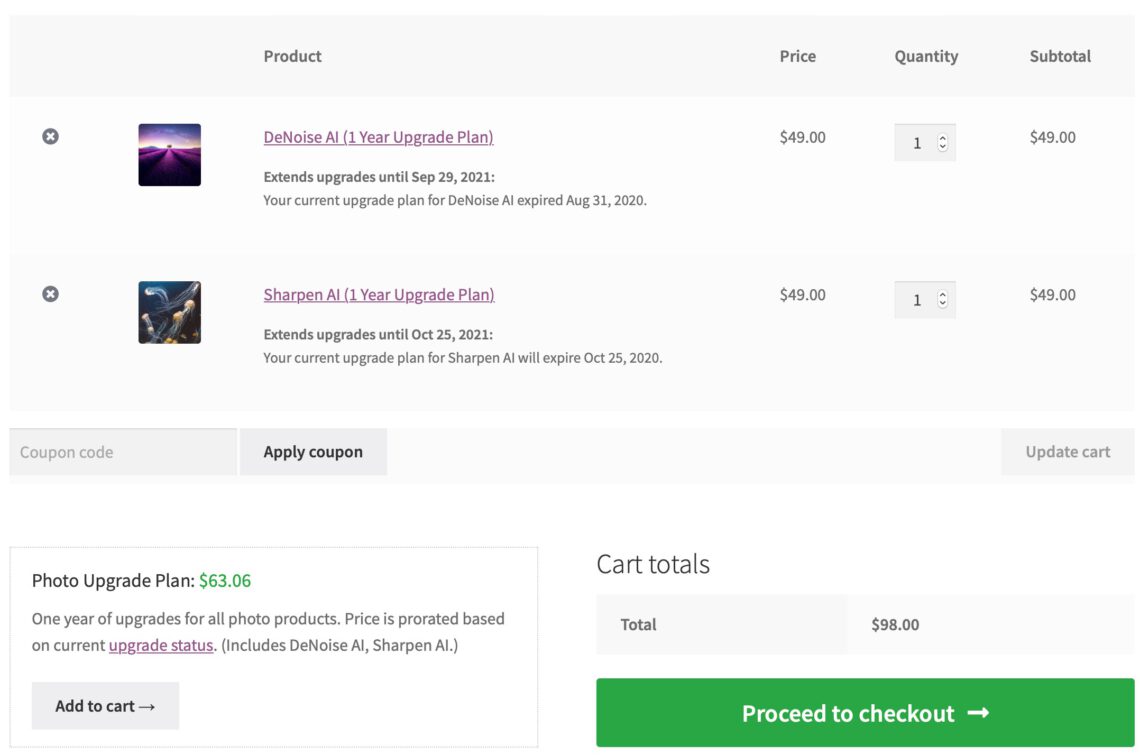The width and height of the screenshot is (1140, 755).
Task: Decrease Sharpen AI quantity with the down arrow
Action: coord(942,304)
